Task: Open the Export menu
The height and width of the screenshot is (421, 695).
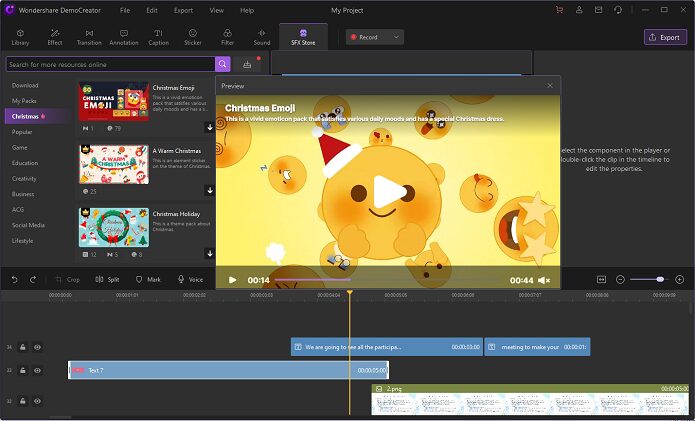Action: point(183,10)
